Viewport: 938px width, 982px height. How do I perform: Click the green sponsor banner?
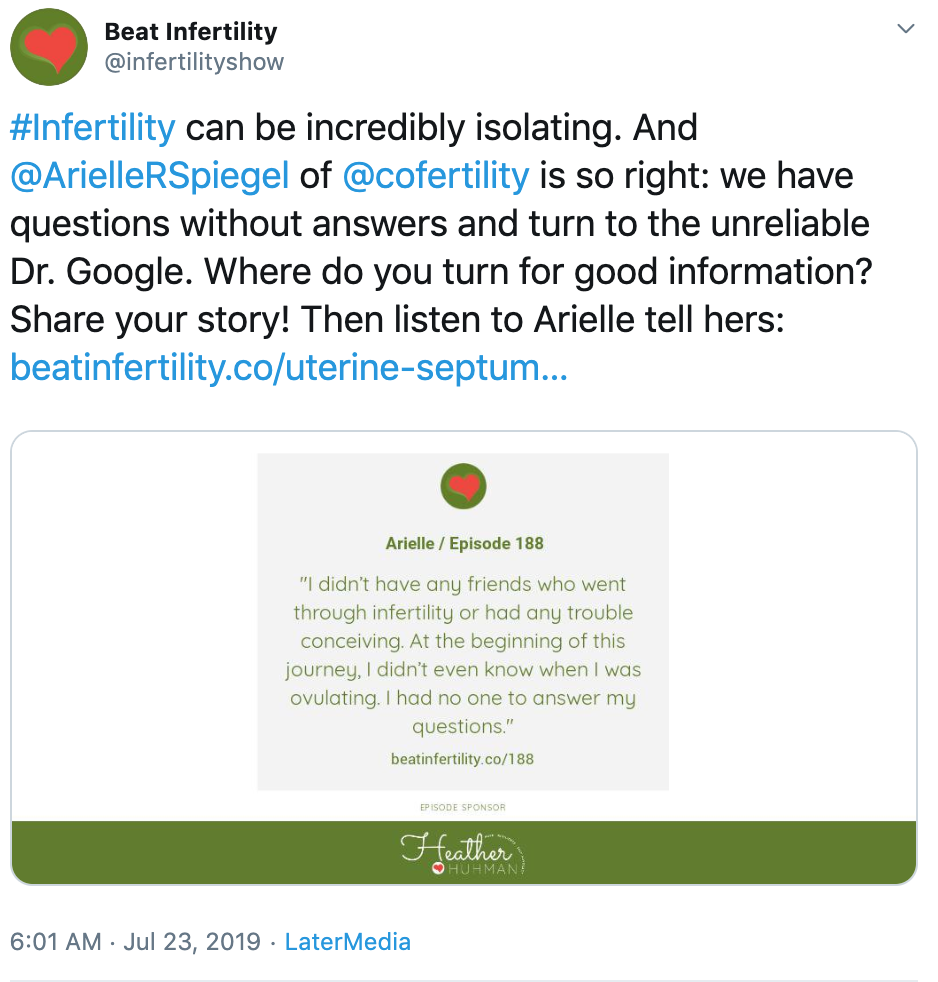pyautogui.click(x=464, y=852)
